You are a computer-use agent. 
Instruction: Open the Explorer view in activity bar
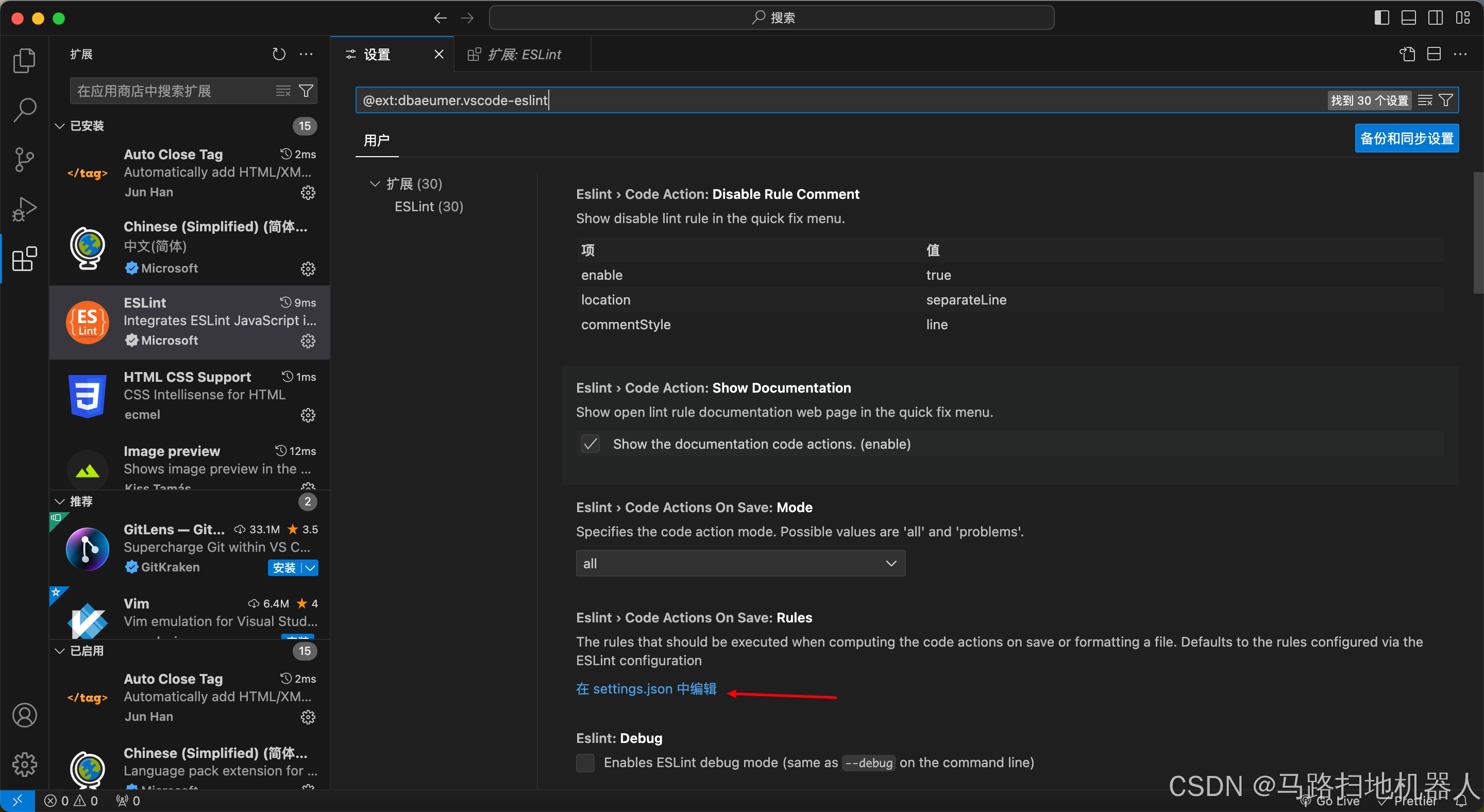point(24,60)
